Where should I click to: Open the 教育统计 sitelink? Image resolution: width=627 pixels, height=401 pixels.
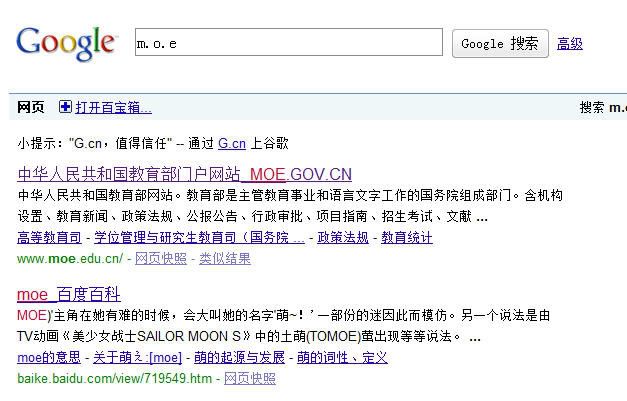[x=407, y=237]
